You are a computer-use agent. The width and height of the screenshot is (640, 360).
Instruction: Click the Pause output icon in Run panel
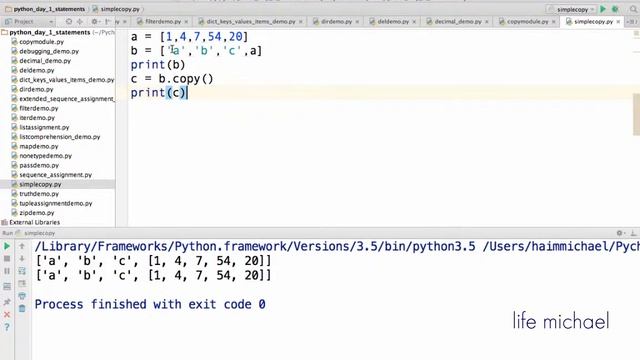[x=7, y=271]
